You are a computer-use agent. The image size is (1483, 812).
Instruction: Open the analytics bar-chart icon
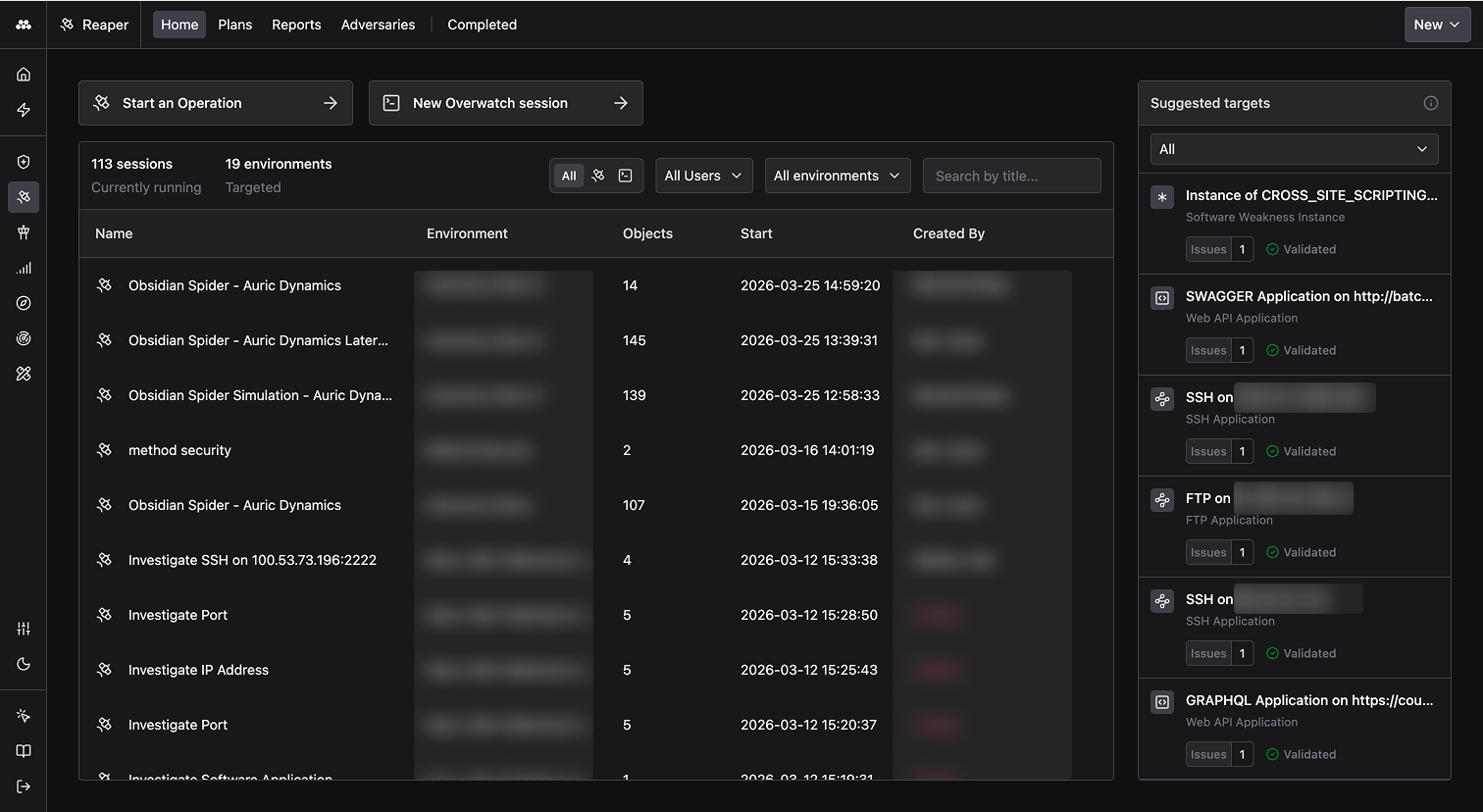24,268
